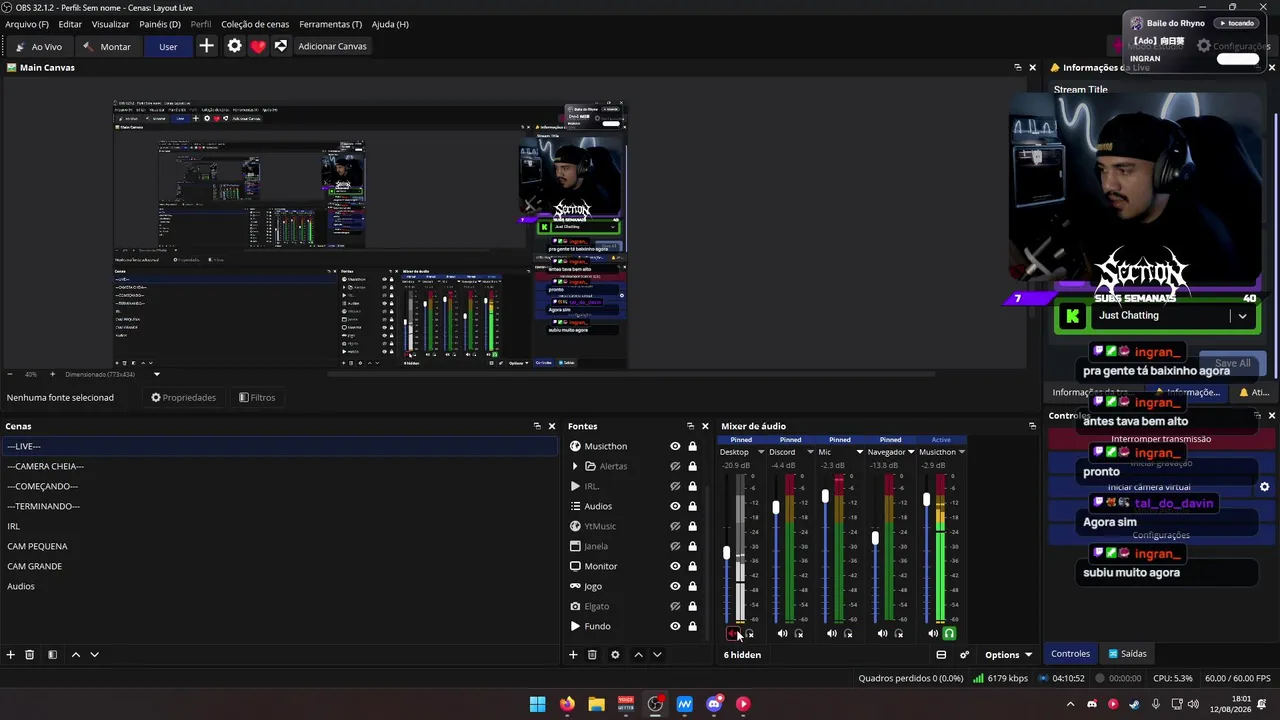Mute the Musicthon audio channel
1280x720 pixels.
(933, 634)
